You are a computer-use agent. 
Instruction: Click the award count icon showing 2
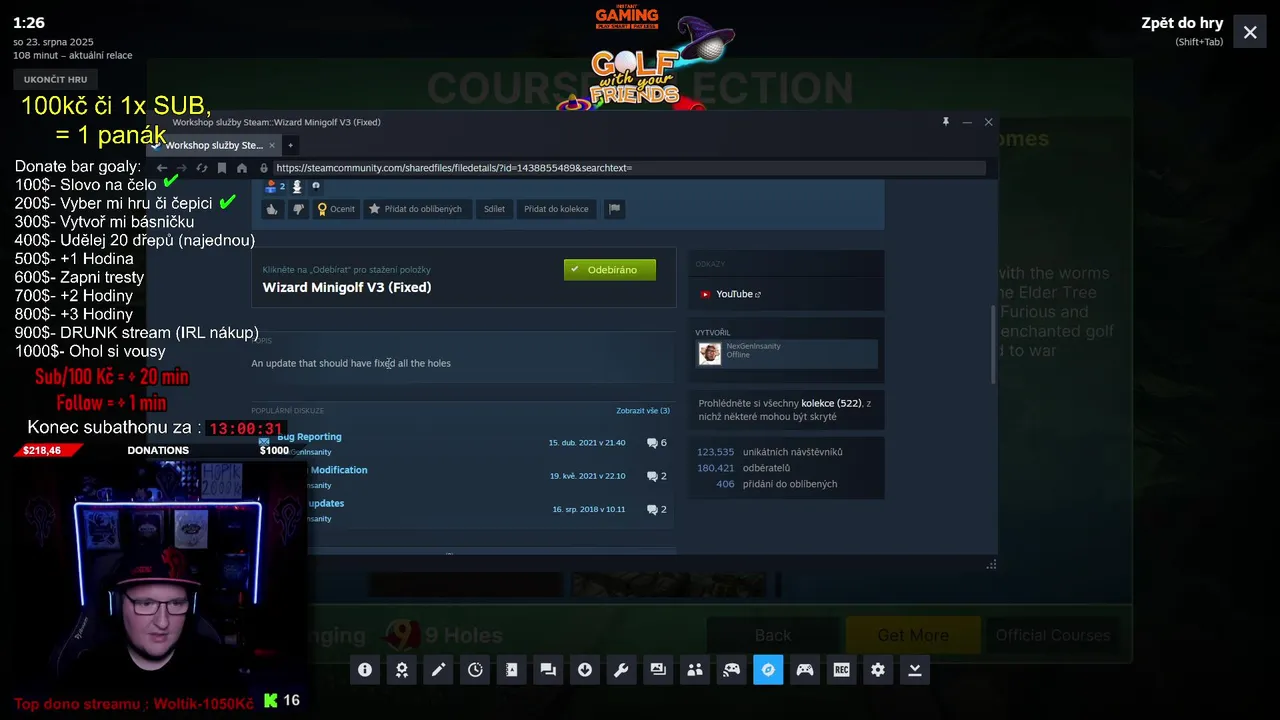click(x=275, y=186)
